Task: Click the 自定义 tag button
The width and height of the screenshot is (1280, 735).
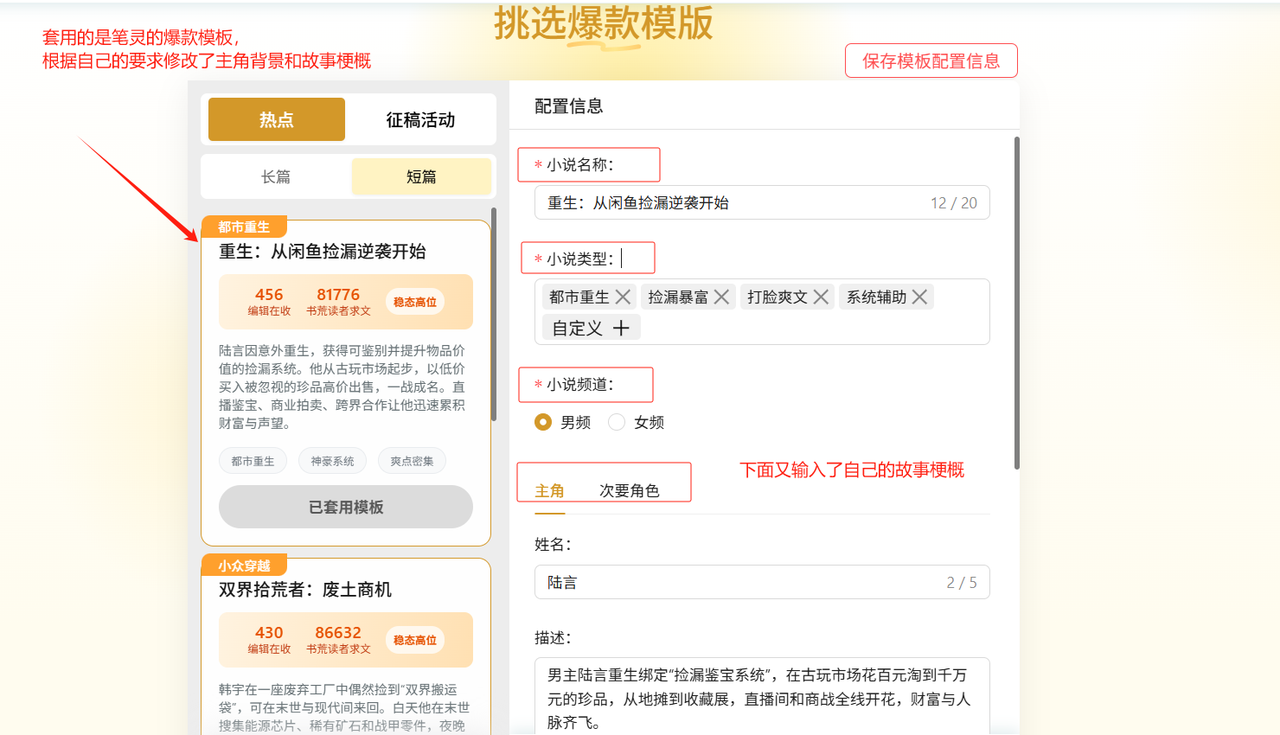Action: [x=591, y=328]
